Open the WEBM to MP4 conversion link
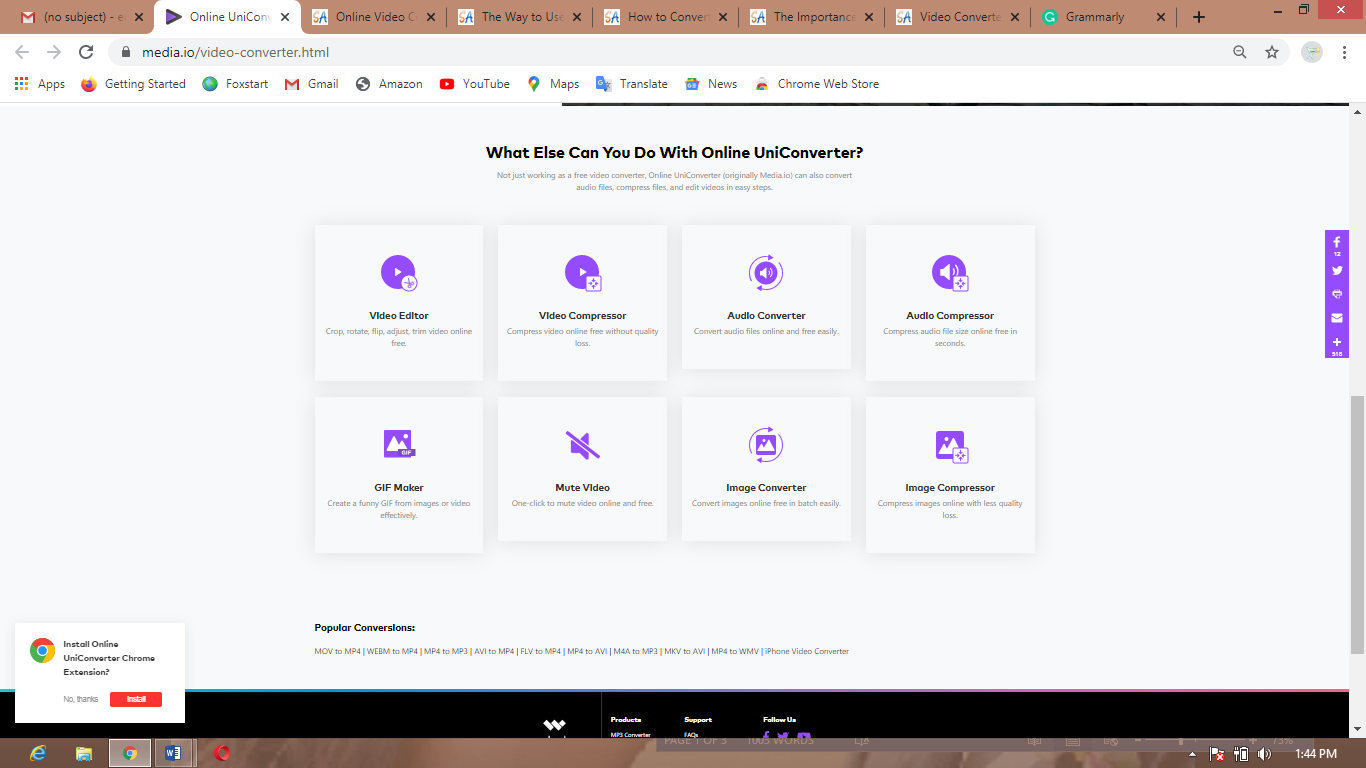1366x768 pixels. pos(392,651)
